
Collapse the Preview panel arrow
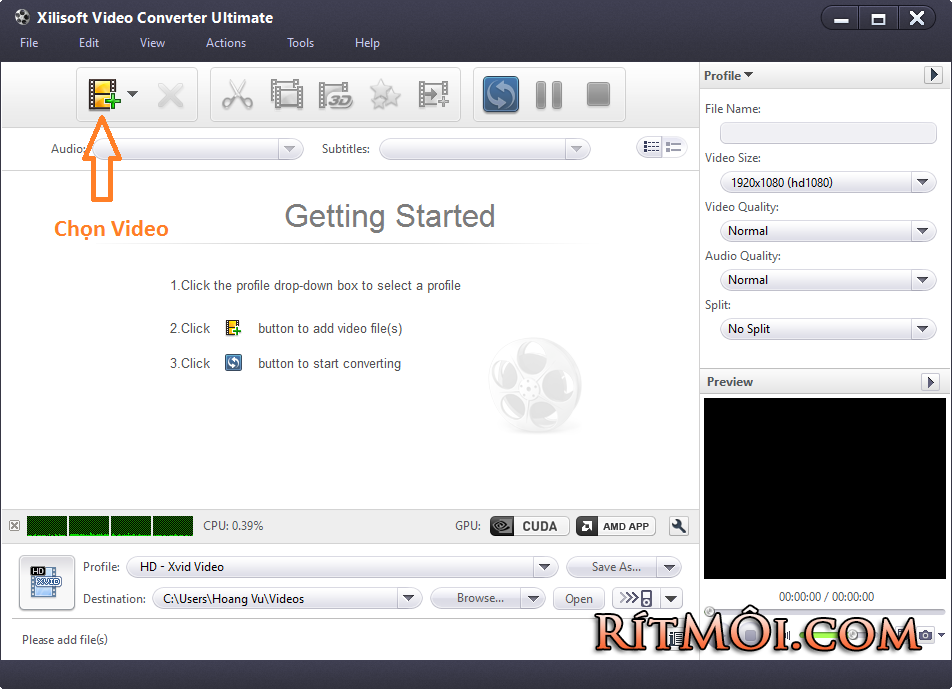point(930,382)
